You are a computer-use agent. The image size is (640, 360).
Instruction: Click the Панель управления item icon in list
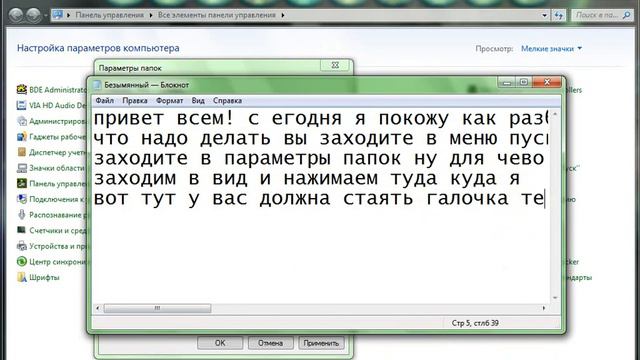pyautogui.click(x=22, y=183)
